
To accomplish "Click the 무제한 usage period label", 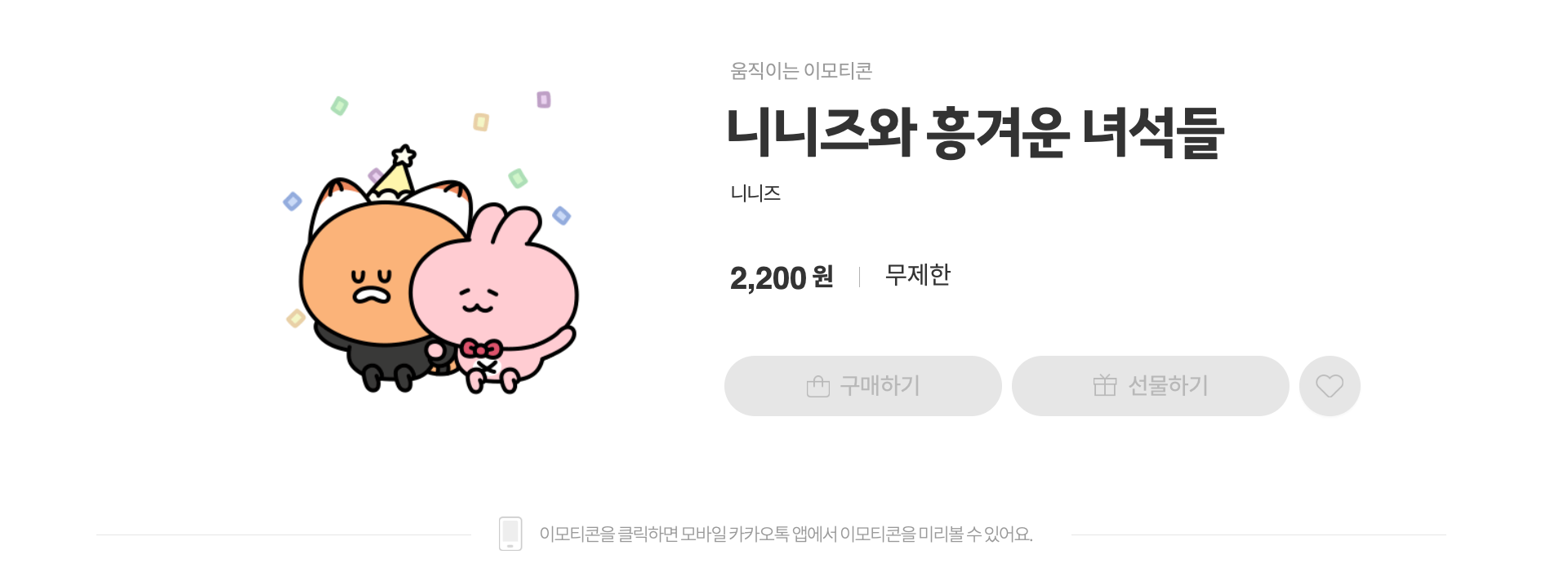I will [x=918, y=275].
